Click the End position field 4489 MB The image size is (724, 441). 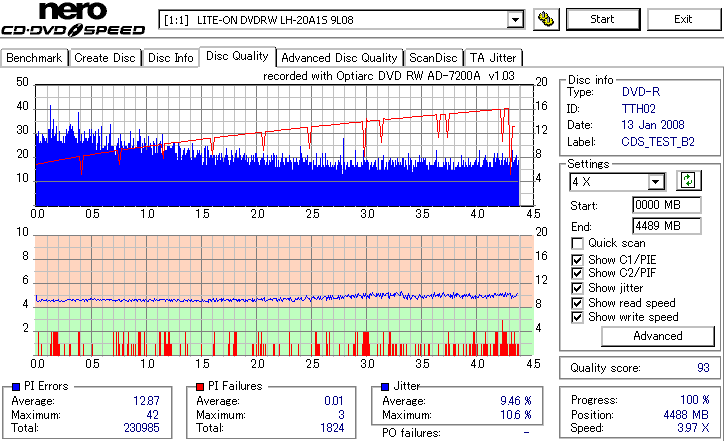tap(666, 226)
